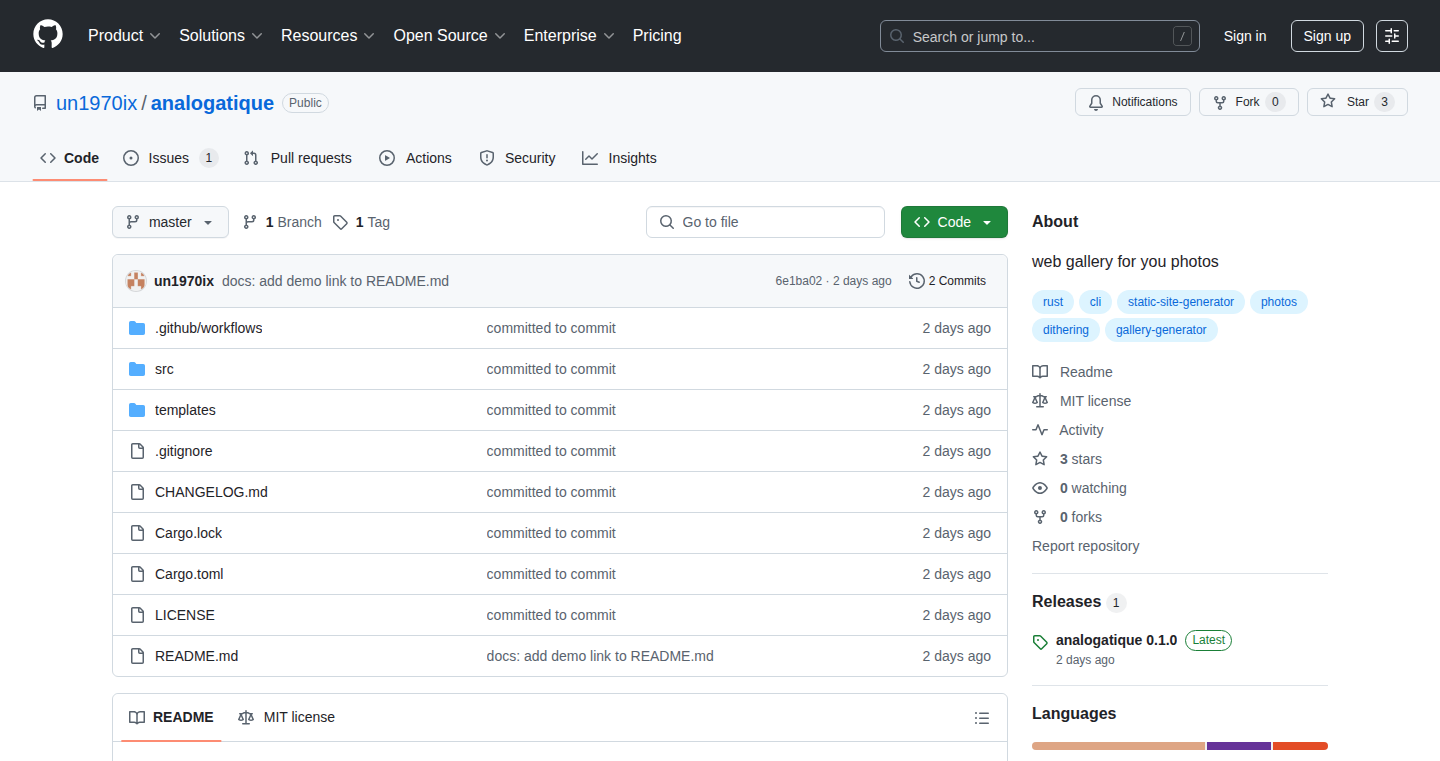
Task: Click the folder icon next to templates
Action: coord(137,410)
